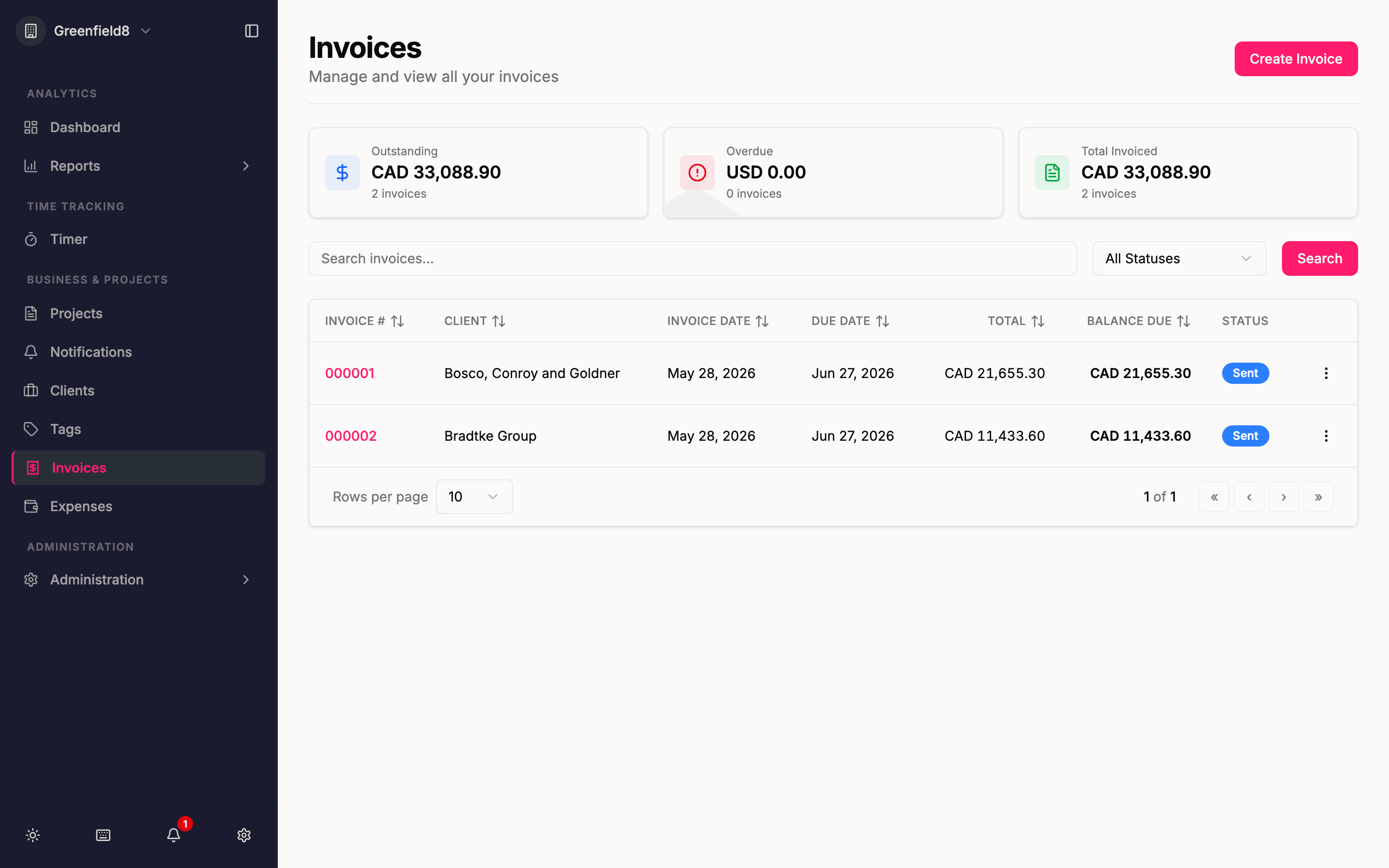Open actions menu for invoice 000002
The width and height of the screenshot is (1389, 868).
(x=1326, y=436)
